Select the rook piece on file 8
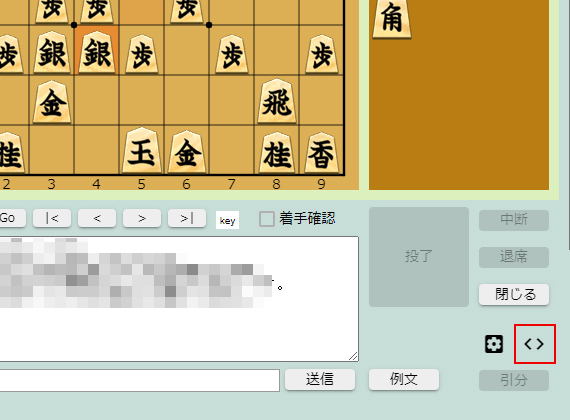570x420 pixels. point(277,101)
